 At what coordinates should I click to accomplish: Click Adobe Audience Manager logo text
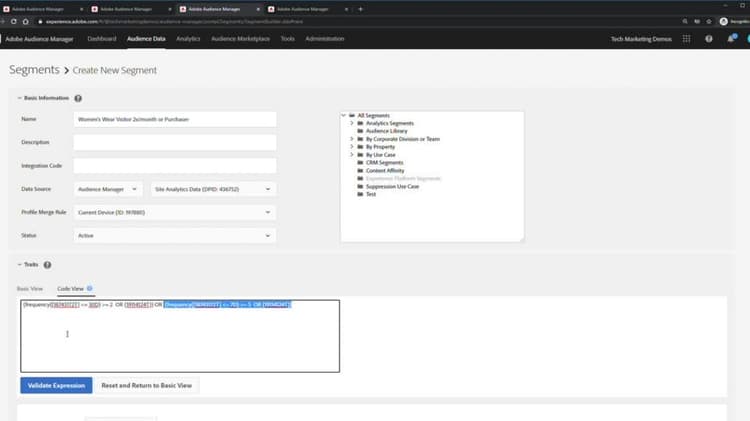(x=39, y=39)
